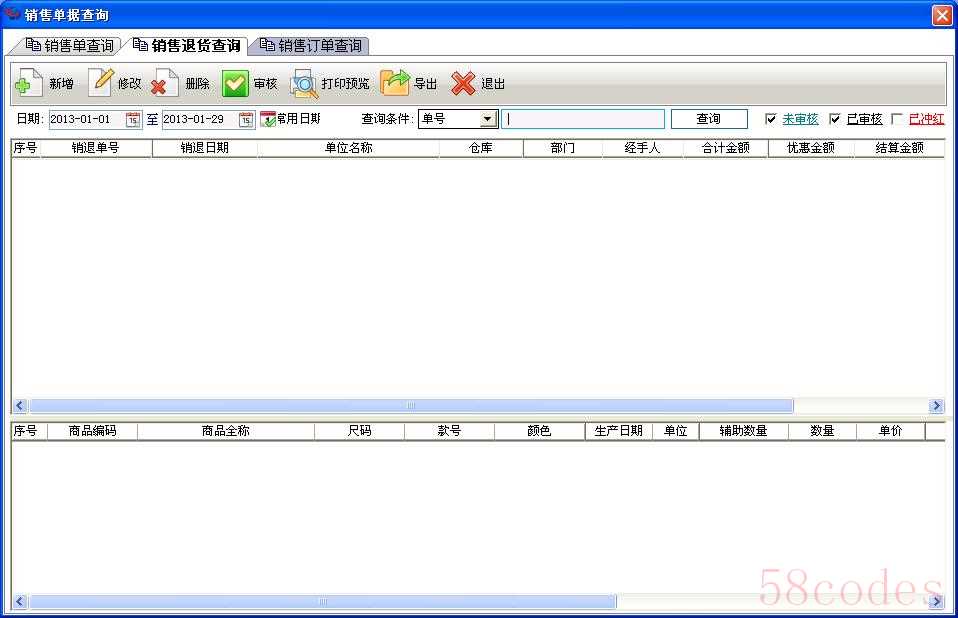Image resolution: width=958 pixels, height=618 pixels.
Task: Toggle the 已审核 checkbox
Action: point(835,119)
